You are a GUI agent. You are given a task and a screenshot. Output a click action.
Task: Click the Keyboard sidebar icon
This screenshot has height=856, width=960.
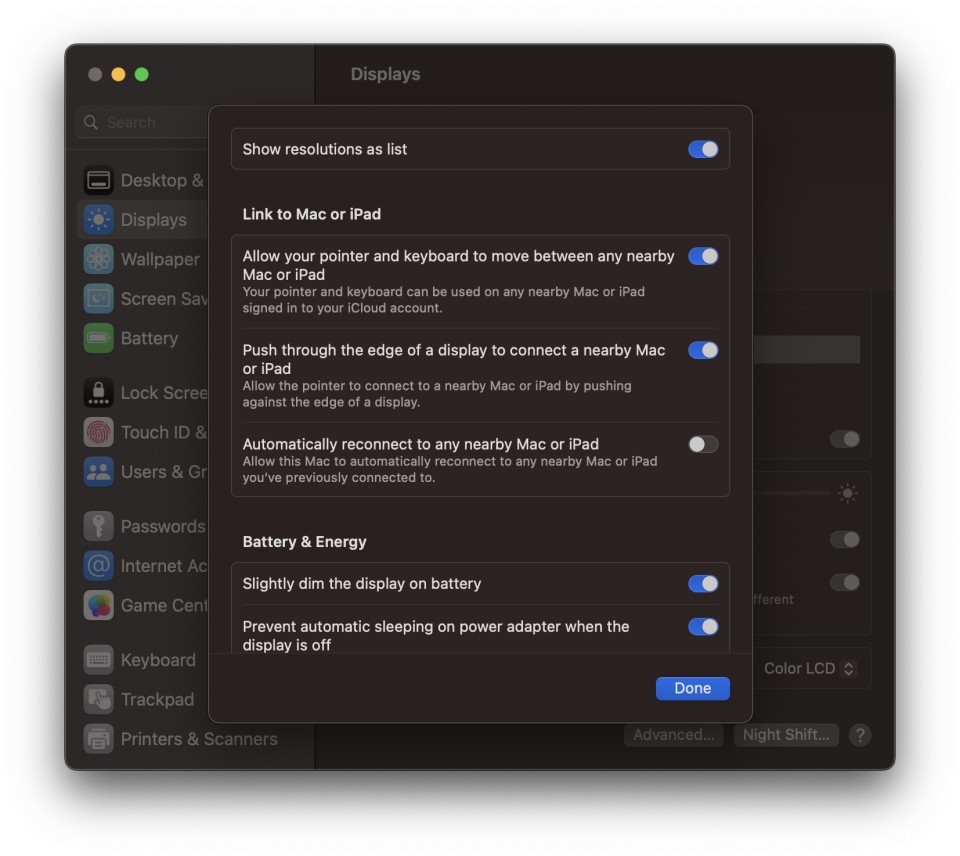(98, 660)
